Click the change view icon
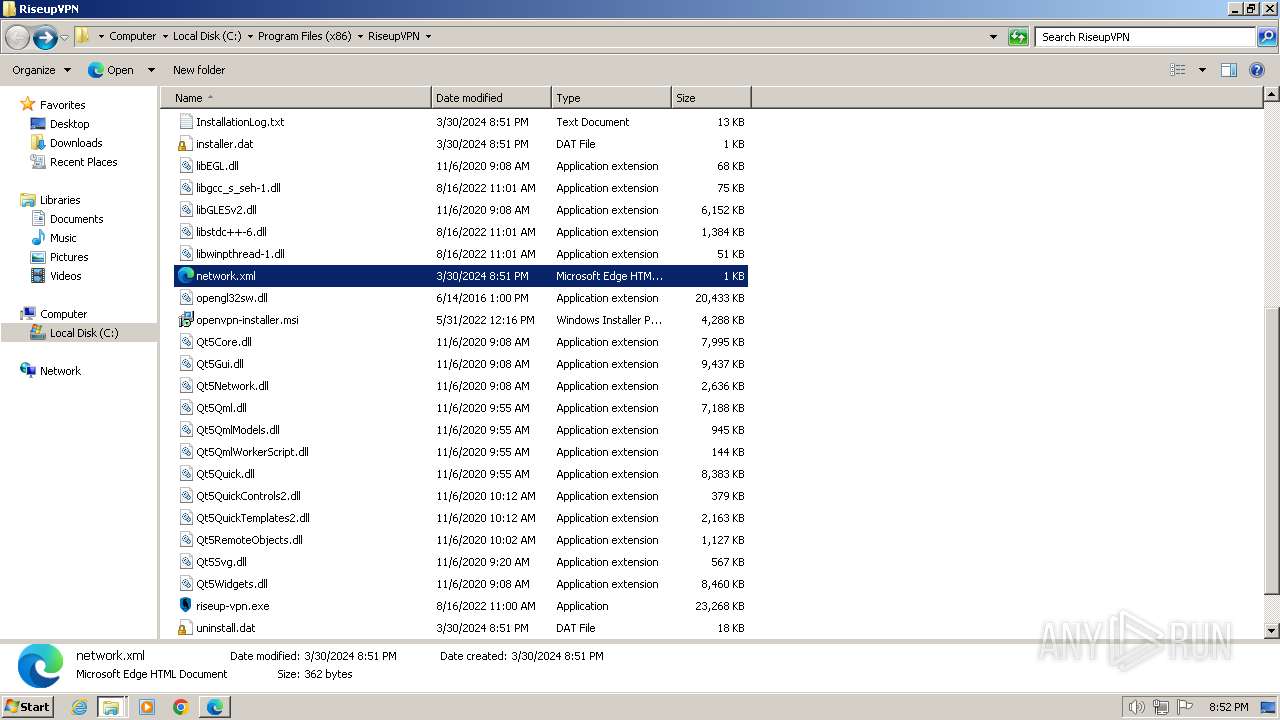Viewport: 1280px width, 720px height. [x=1178, y=70]
